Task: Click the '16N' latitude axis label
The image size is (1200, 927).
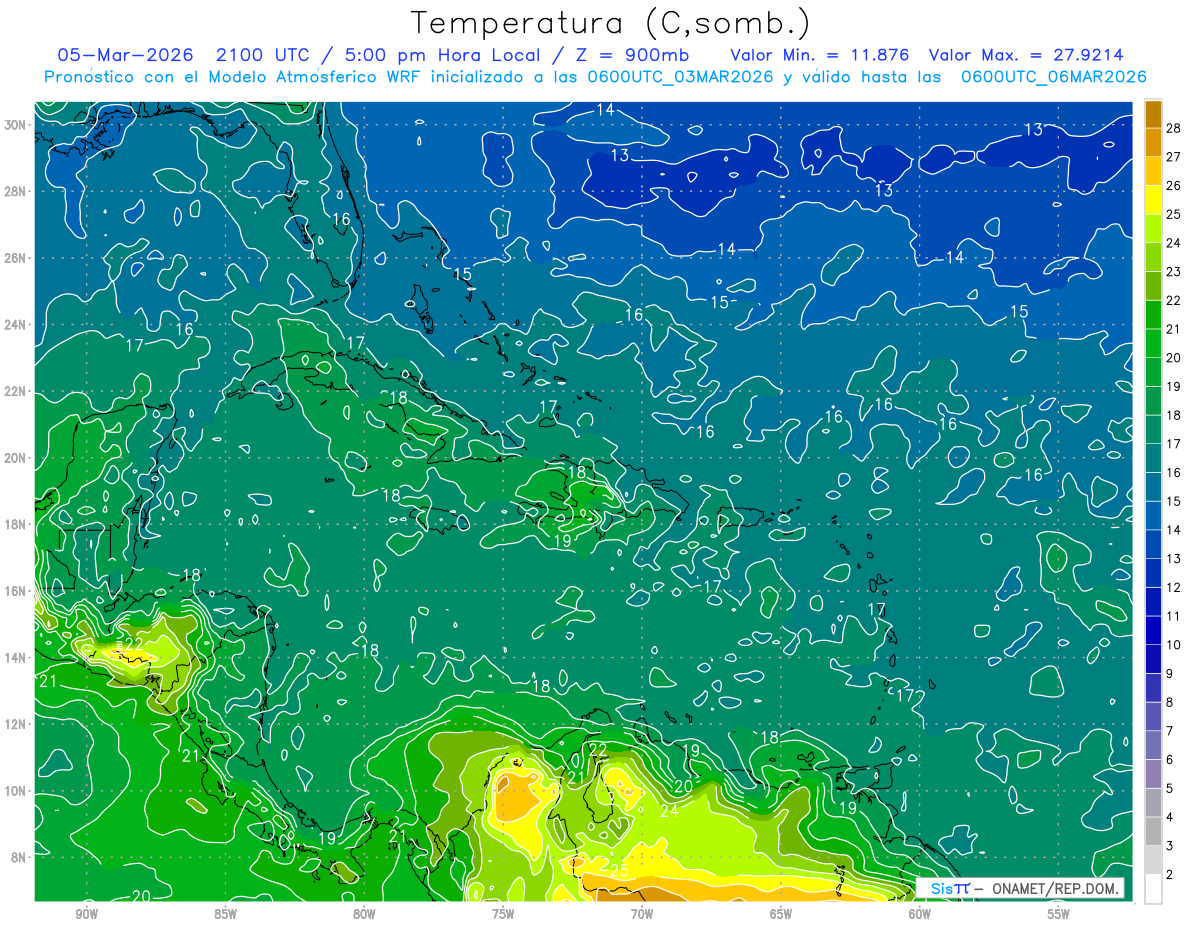Action: click(x=14, y=591)
